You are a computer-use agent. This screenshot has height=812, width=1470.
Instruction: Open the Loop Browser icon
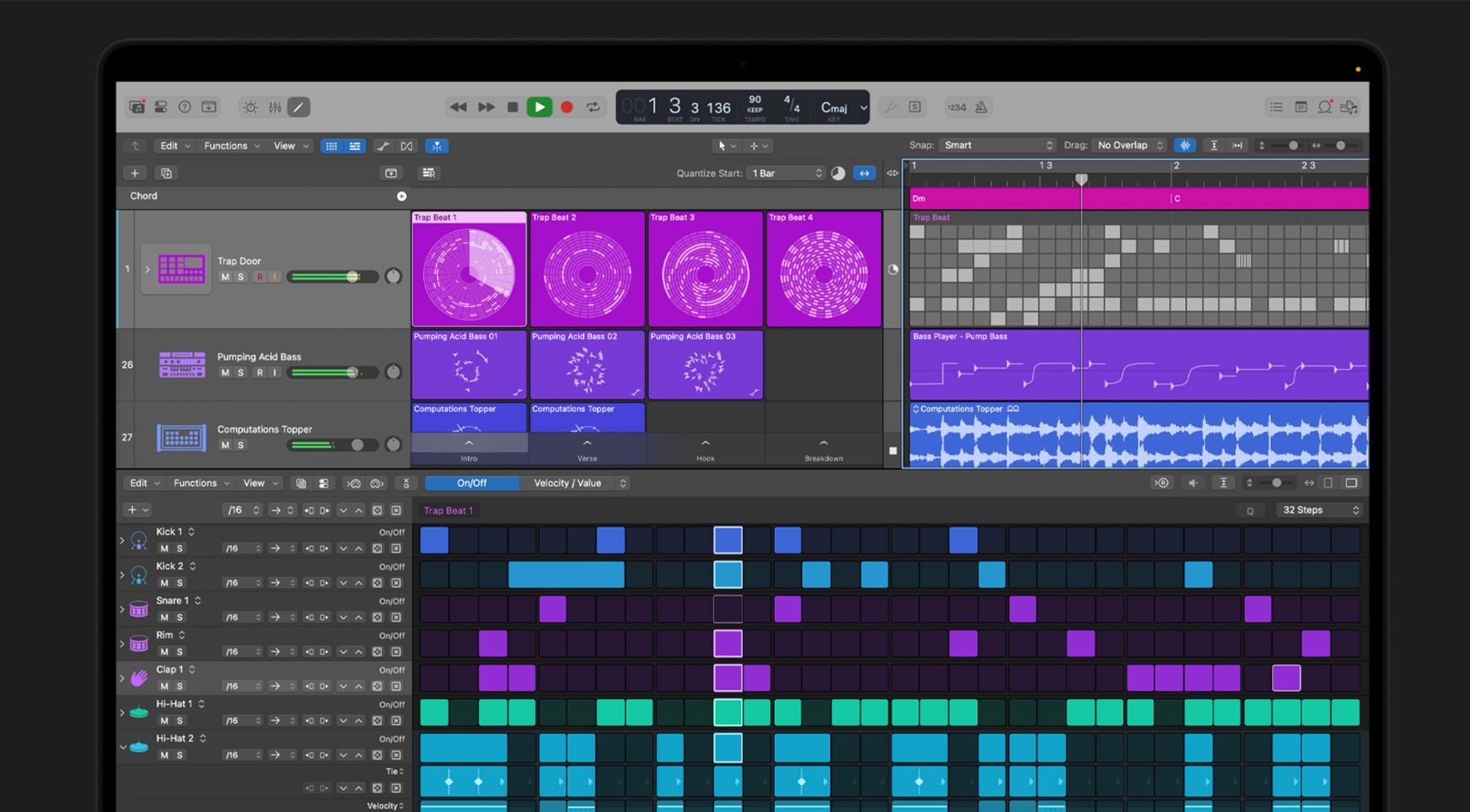(1325, 107)
